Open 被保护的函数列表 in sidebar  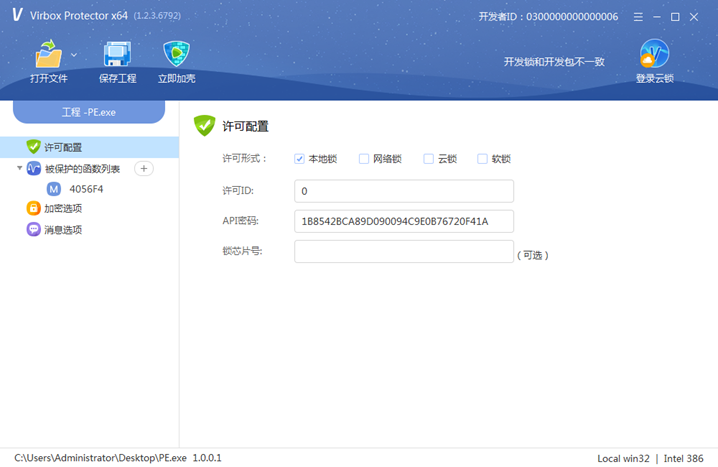(82, 169)
